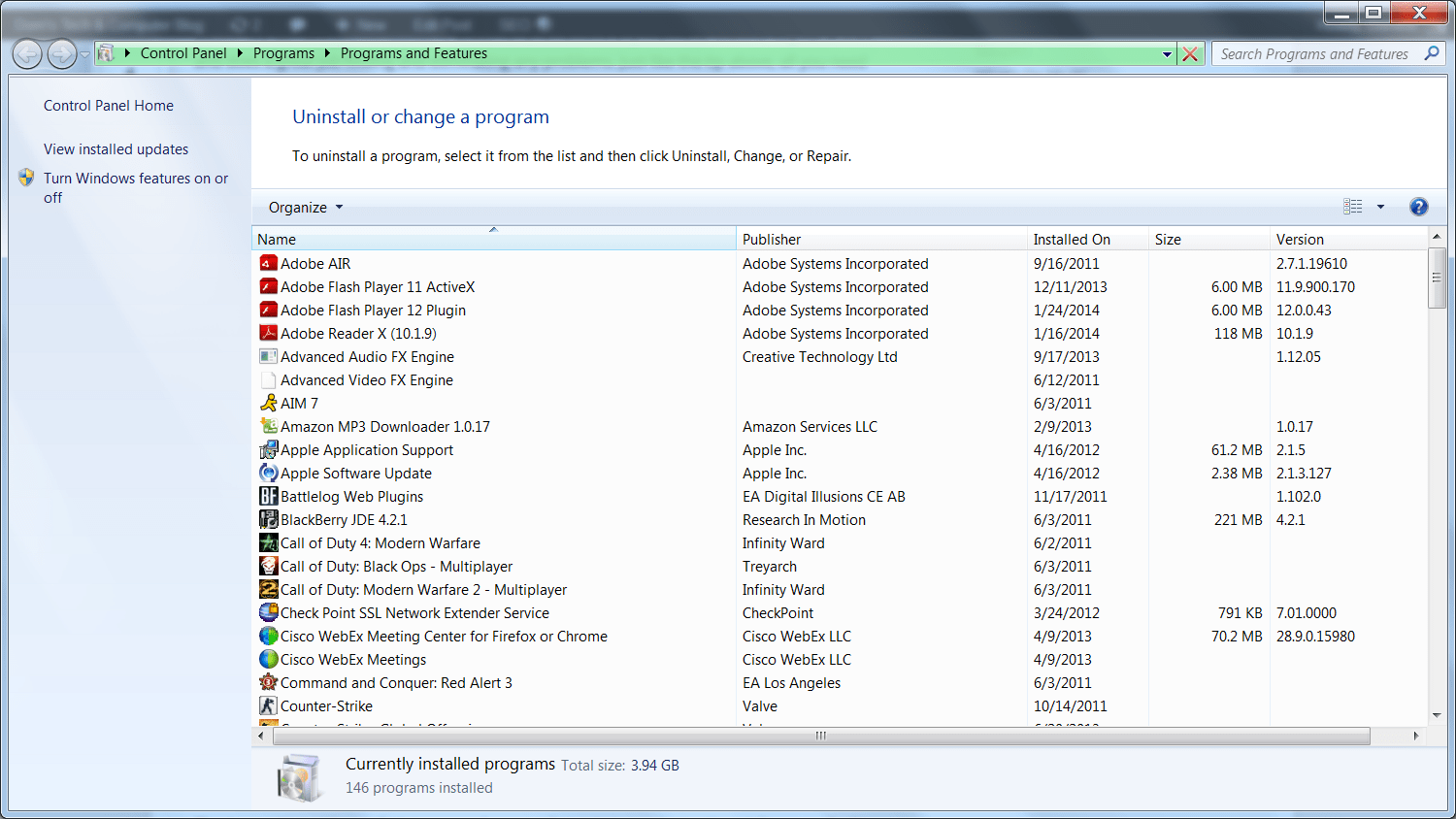This screenshot has height=819, width=1456.
Task: Open the address bar history dropdown
Action: pos(1167,53)
